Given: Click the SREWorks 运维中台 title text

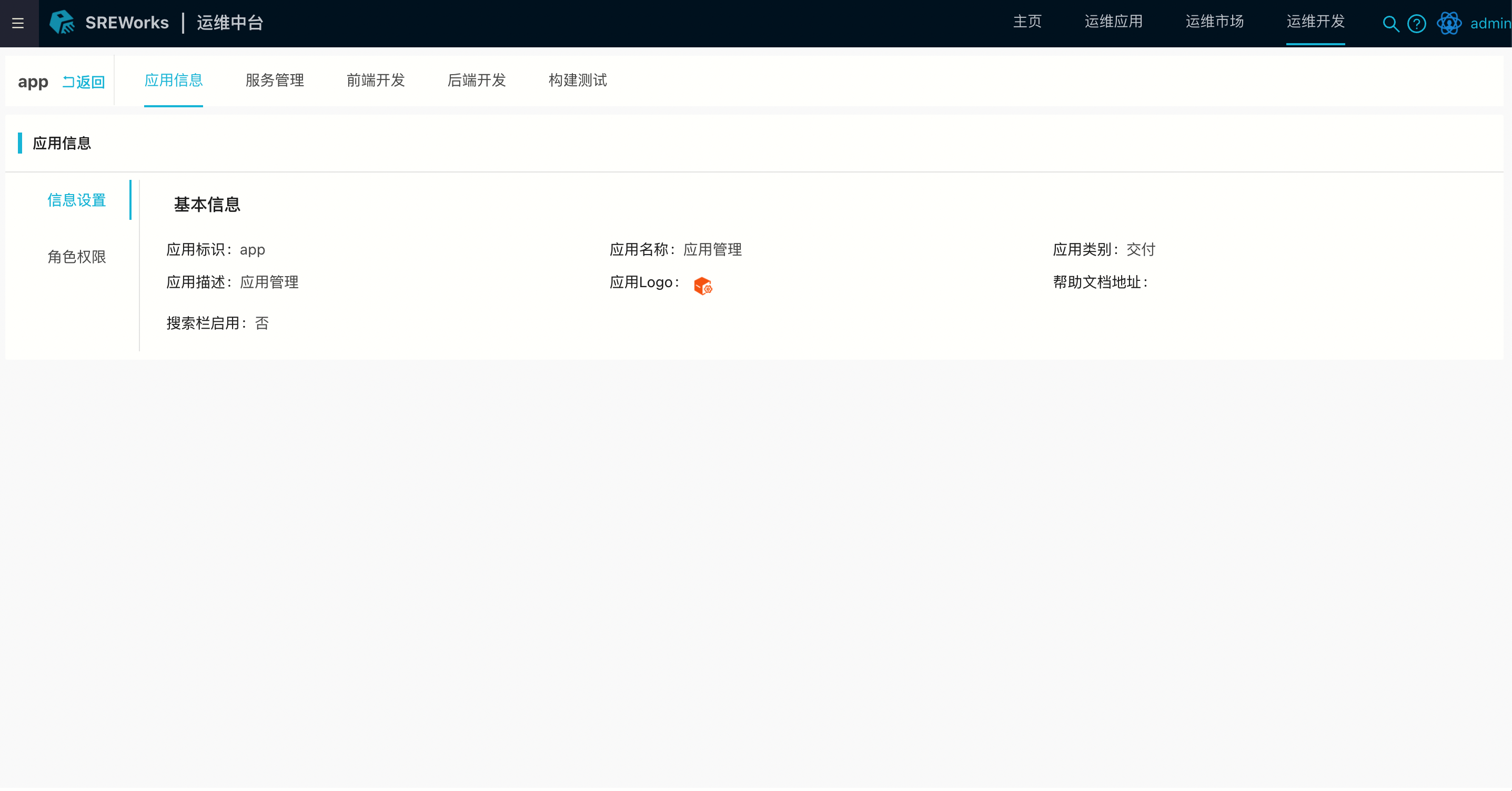Looking at the screenshot, I should pyautogui.click(x=174, y=23).
